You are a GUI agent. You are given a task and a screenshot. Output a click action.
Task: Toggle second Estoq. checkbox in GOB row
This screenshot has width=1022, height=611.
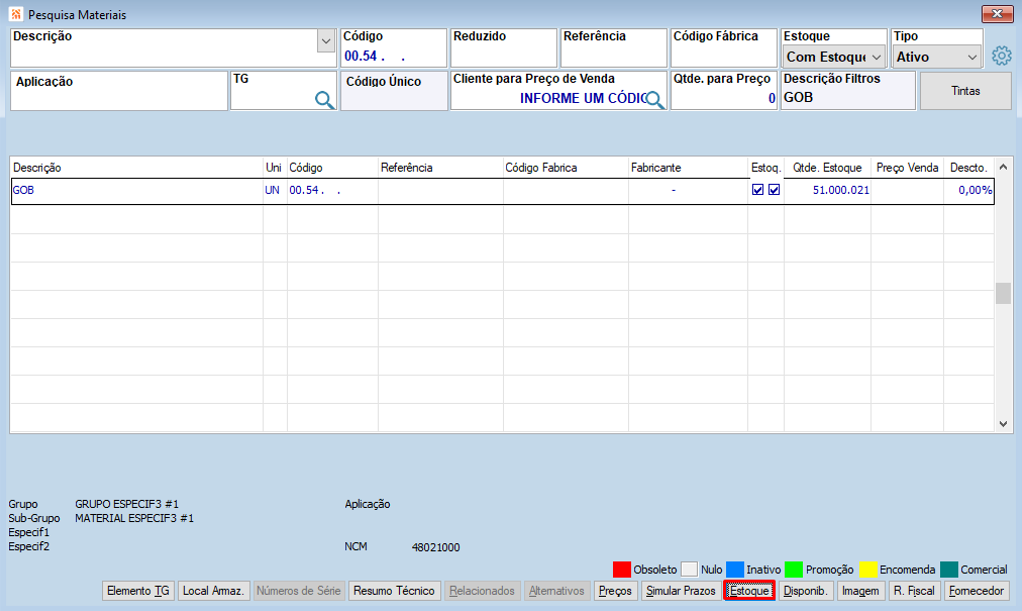point(774,190)
